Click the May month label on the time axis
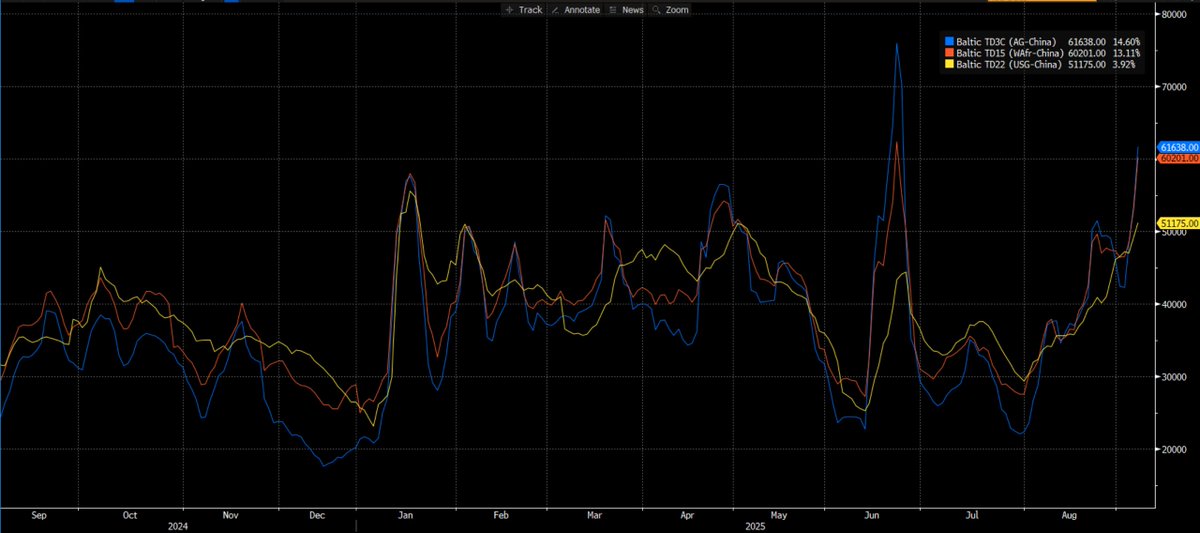The width and height of the screenshot is (1200, 533). (x=780, y=515)
